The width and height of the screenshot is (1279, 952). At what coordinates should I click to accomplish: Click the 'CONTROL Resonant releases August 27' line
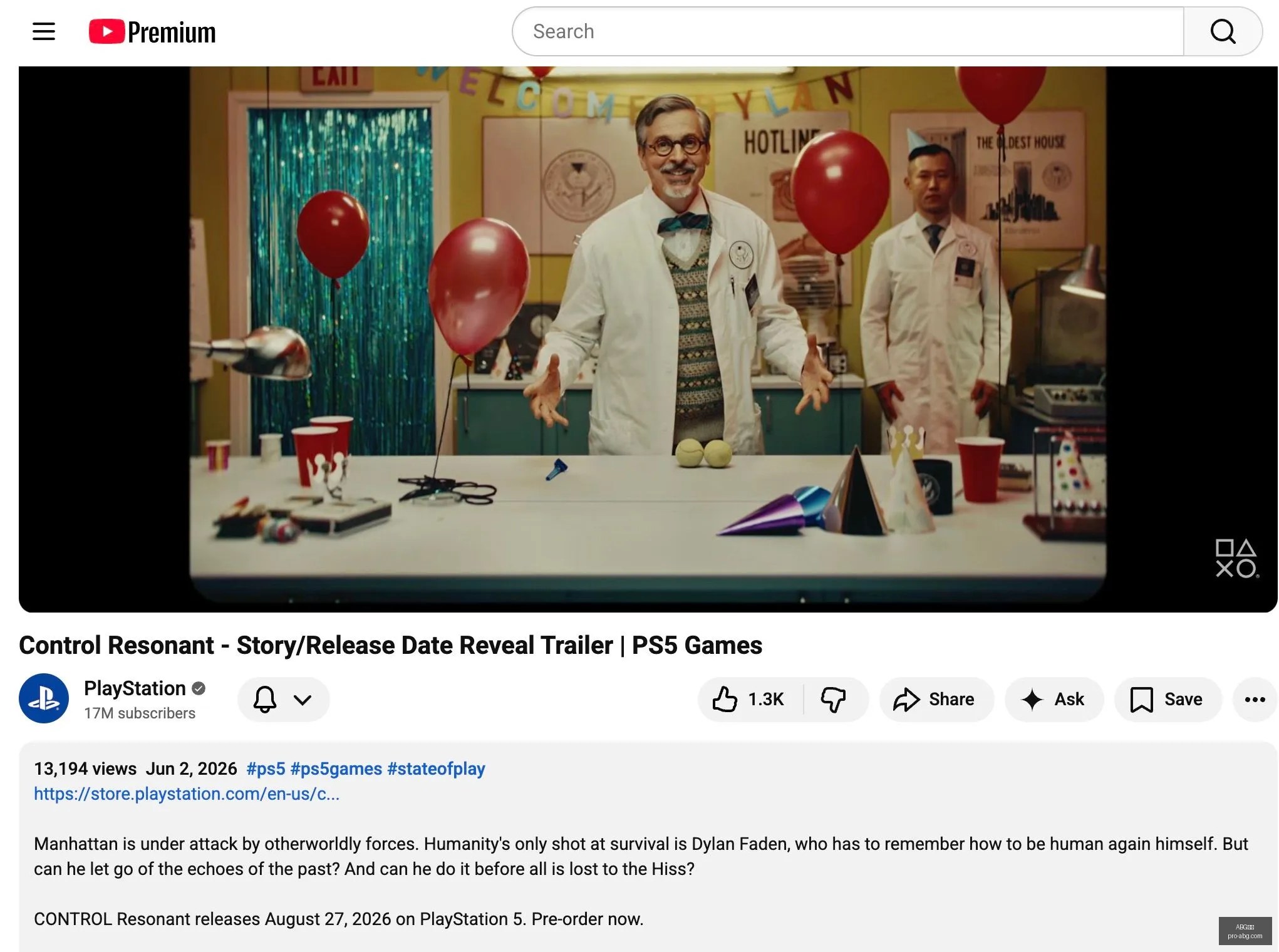(338, 919)
